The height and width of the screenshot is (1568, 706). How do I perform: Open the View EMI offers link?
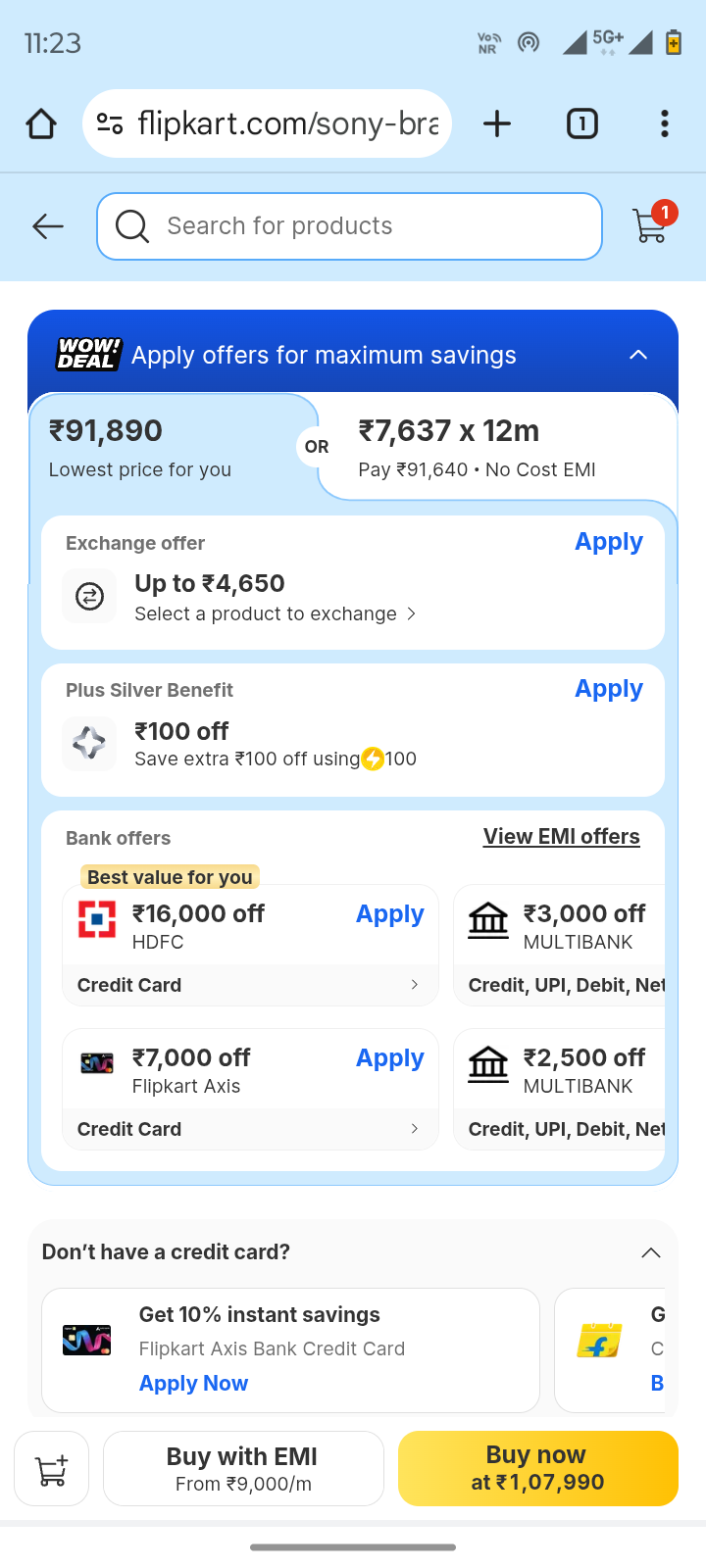[x=561, y=837]
